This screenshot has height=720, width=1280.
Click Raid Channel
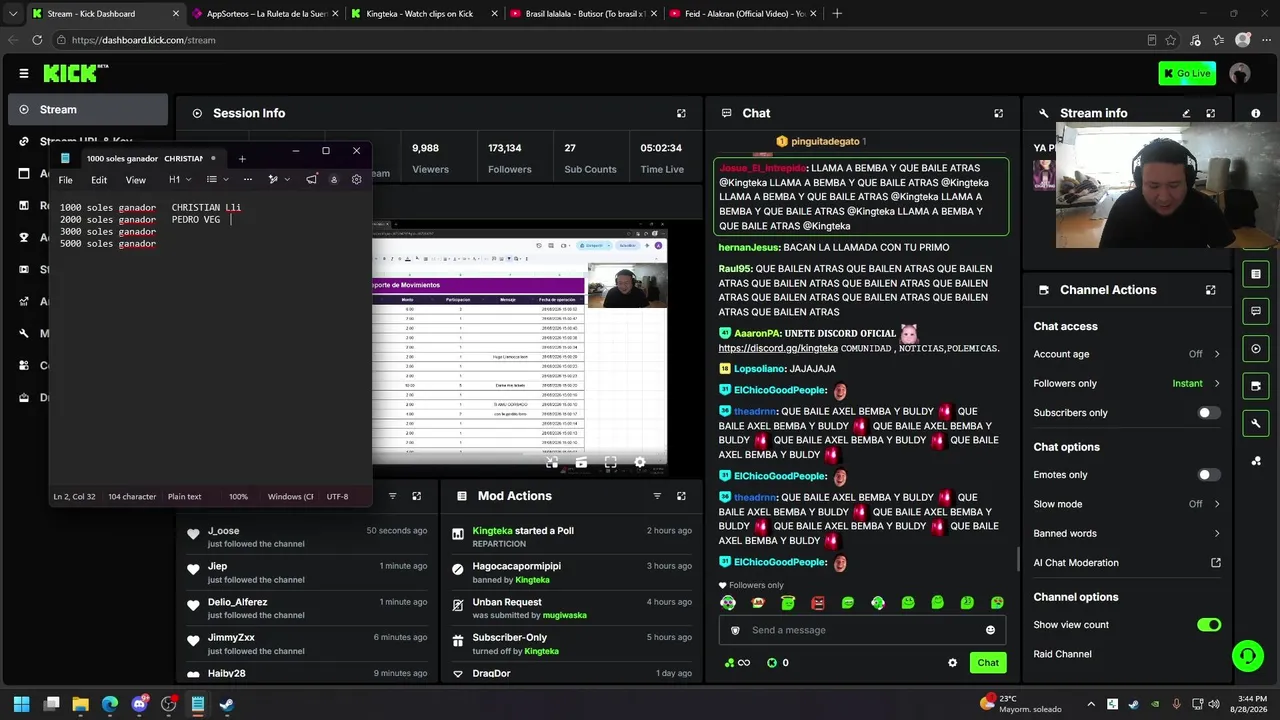pos(1062,654)
